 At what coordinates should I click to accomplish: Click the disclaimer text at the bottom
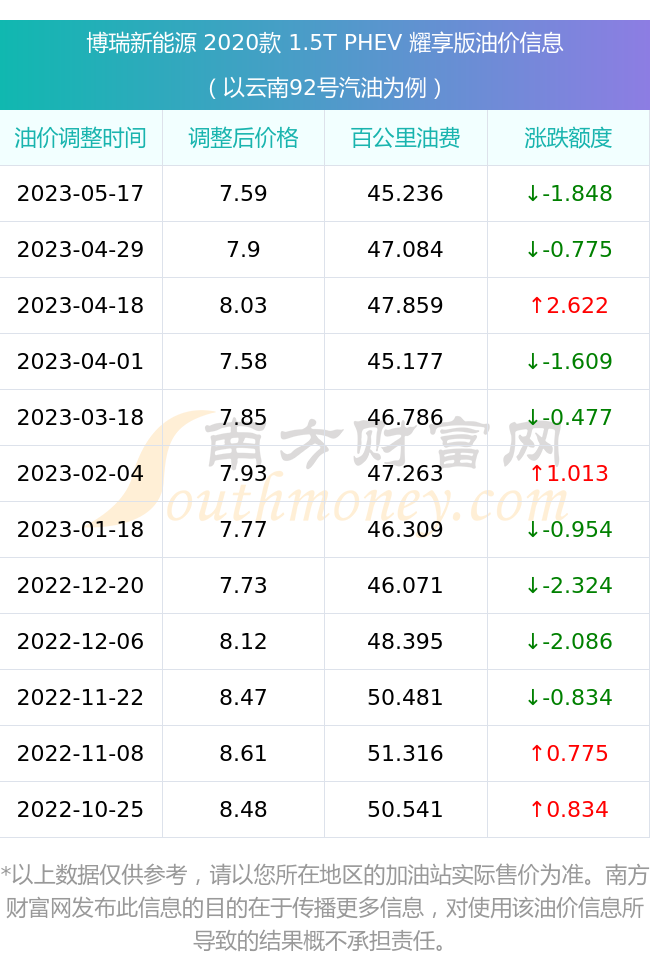coord(325,908)
